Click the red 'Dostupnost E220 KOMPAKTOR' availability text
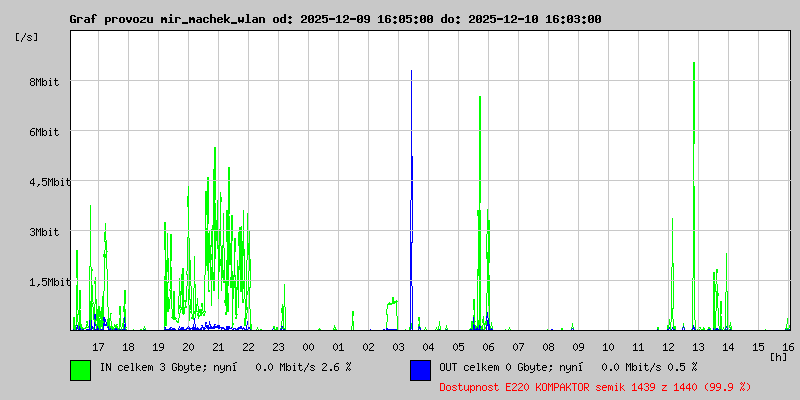Image resolution: width=800 pixels, height=400 pixels. [595, 387]
